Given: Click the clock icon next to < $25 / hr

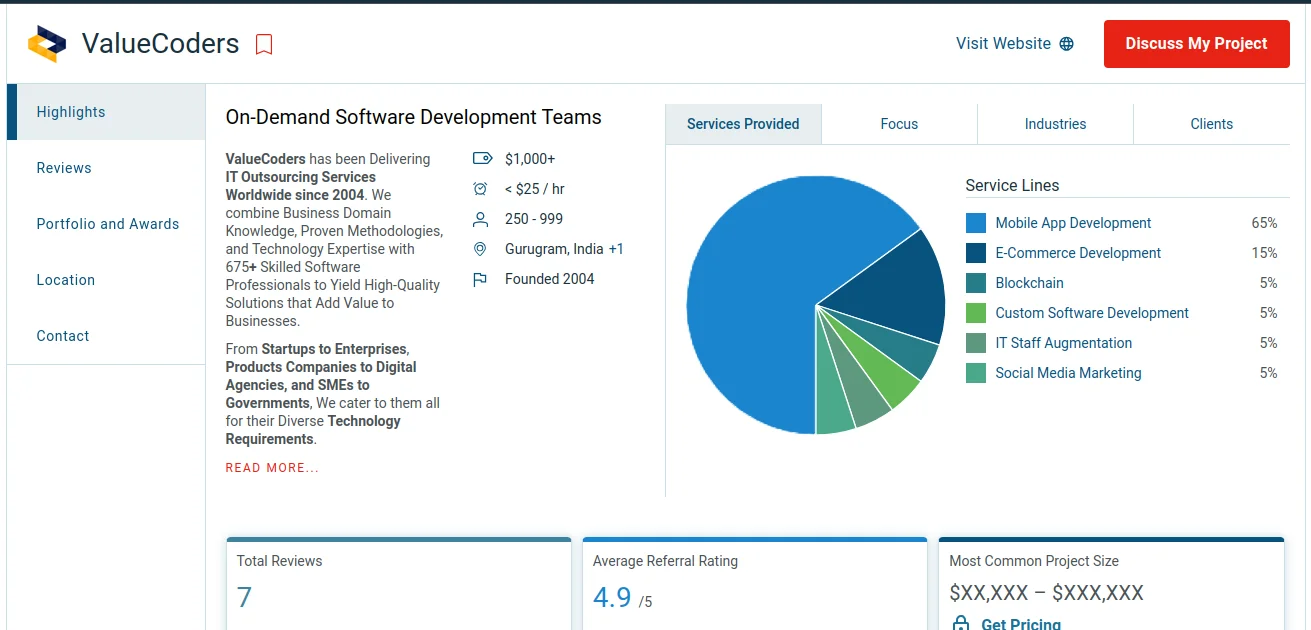Looking at the screenshot, I should coord(480,189).
